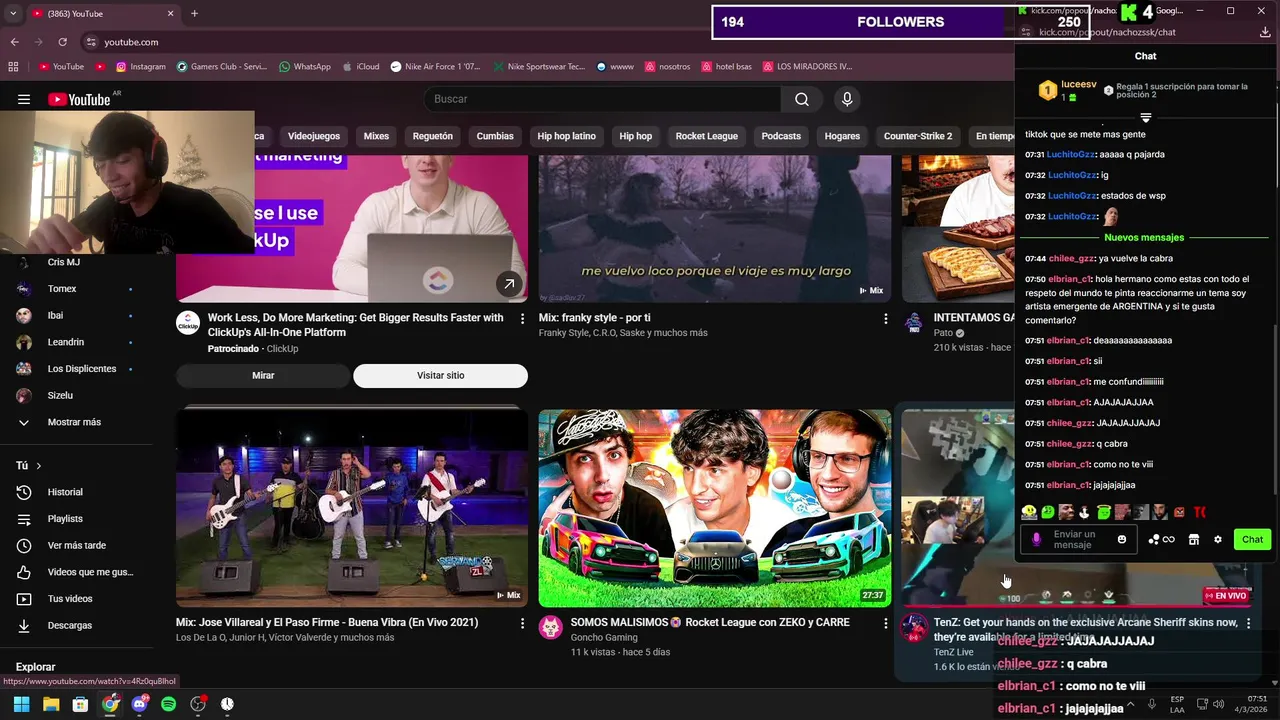Click ClickUp channel avatar
Viewport: 1280px width, 720px height.
point(188,323)
